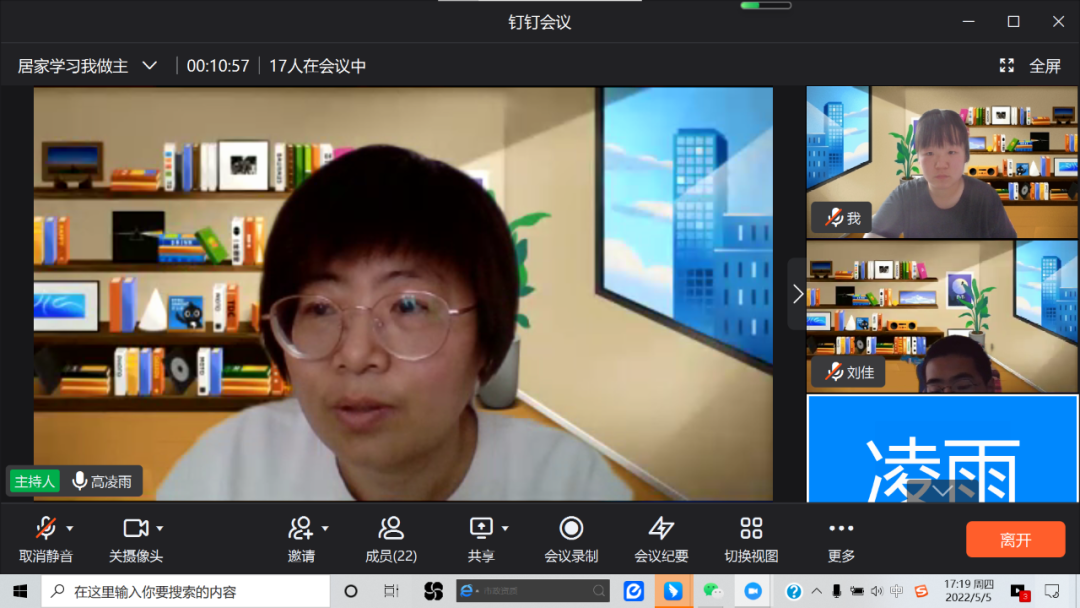Turn off camera with 关摄像头
Viewport: 1080px width, 608px height.
coord(136,540)
